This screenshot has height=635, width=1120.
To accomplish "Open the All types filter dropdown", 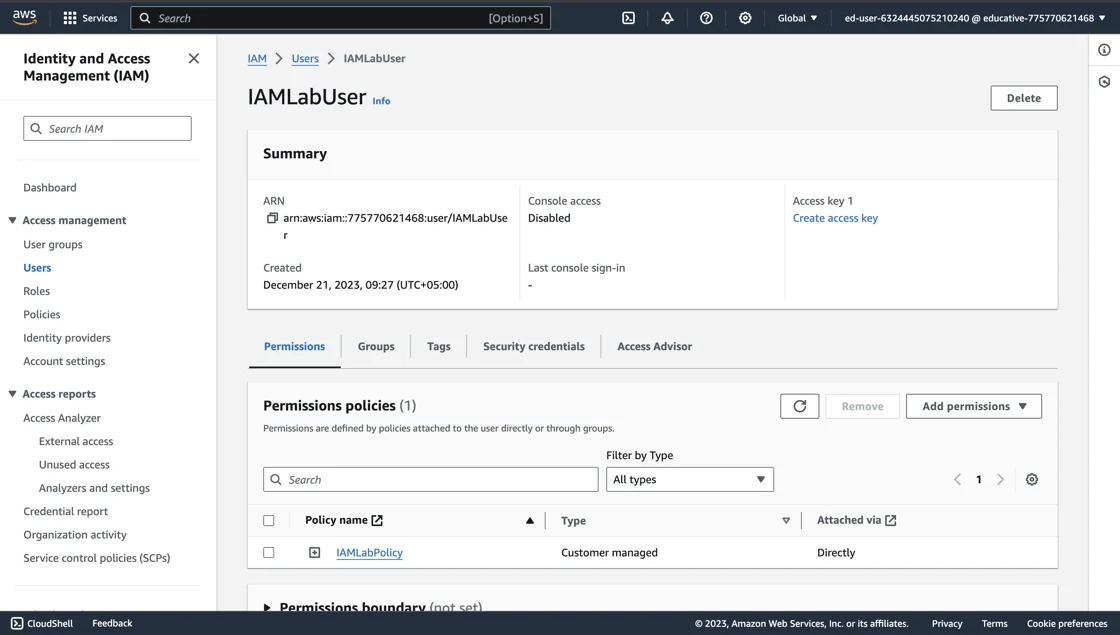I will [689, 479].
